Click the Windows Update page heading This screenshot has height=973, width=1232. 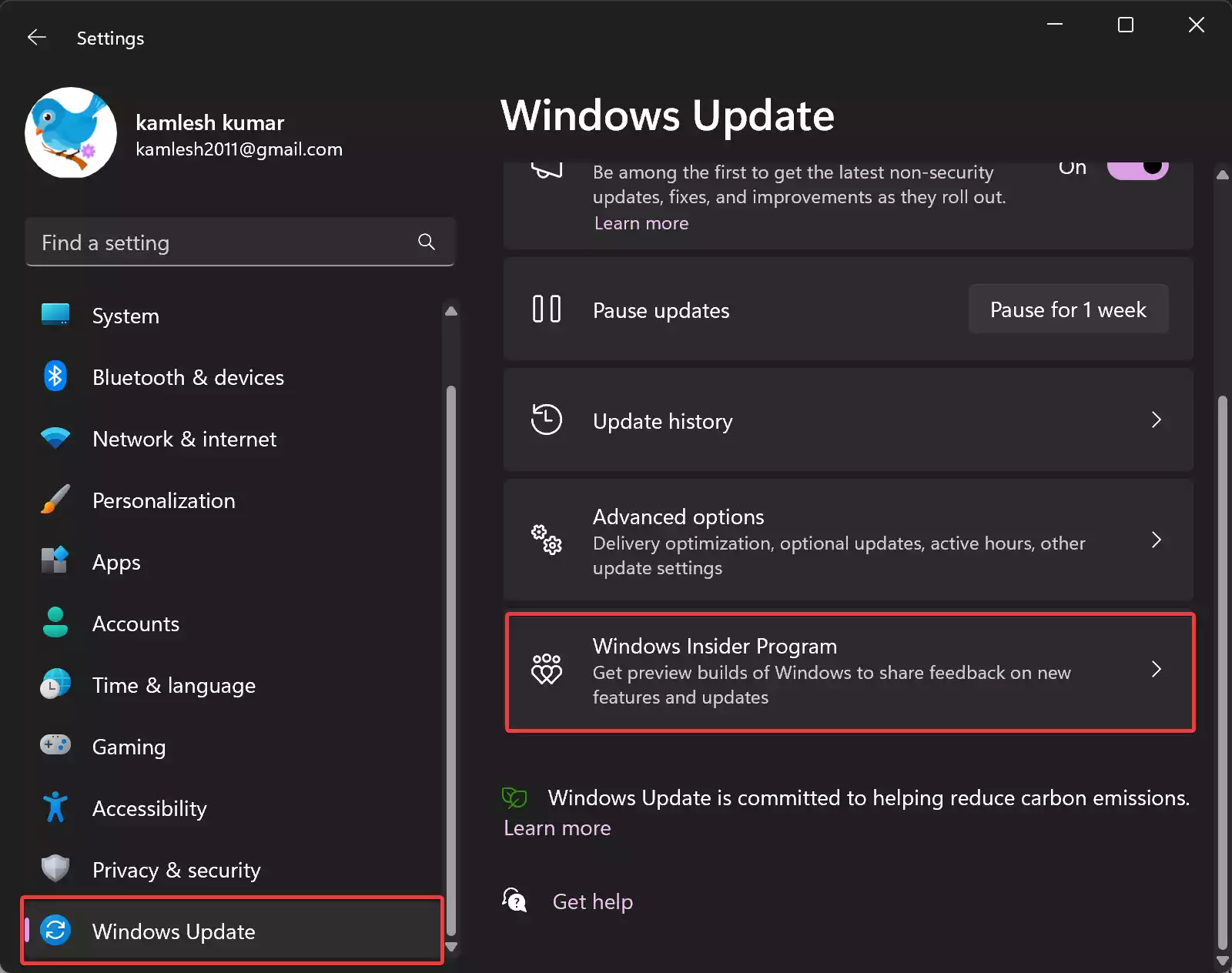[668, 115]
